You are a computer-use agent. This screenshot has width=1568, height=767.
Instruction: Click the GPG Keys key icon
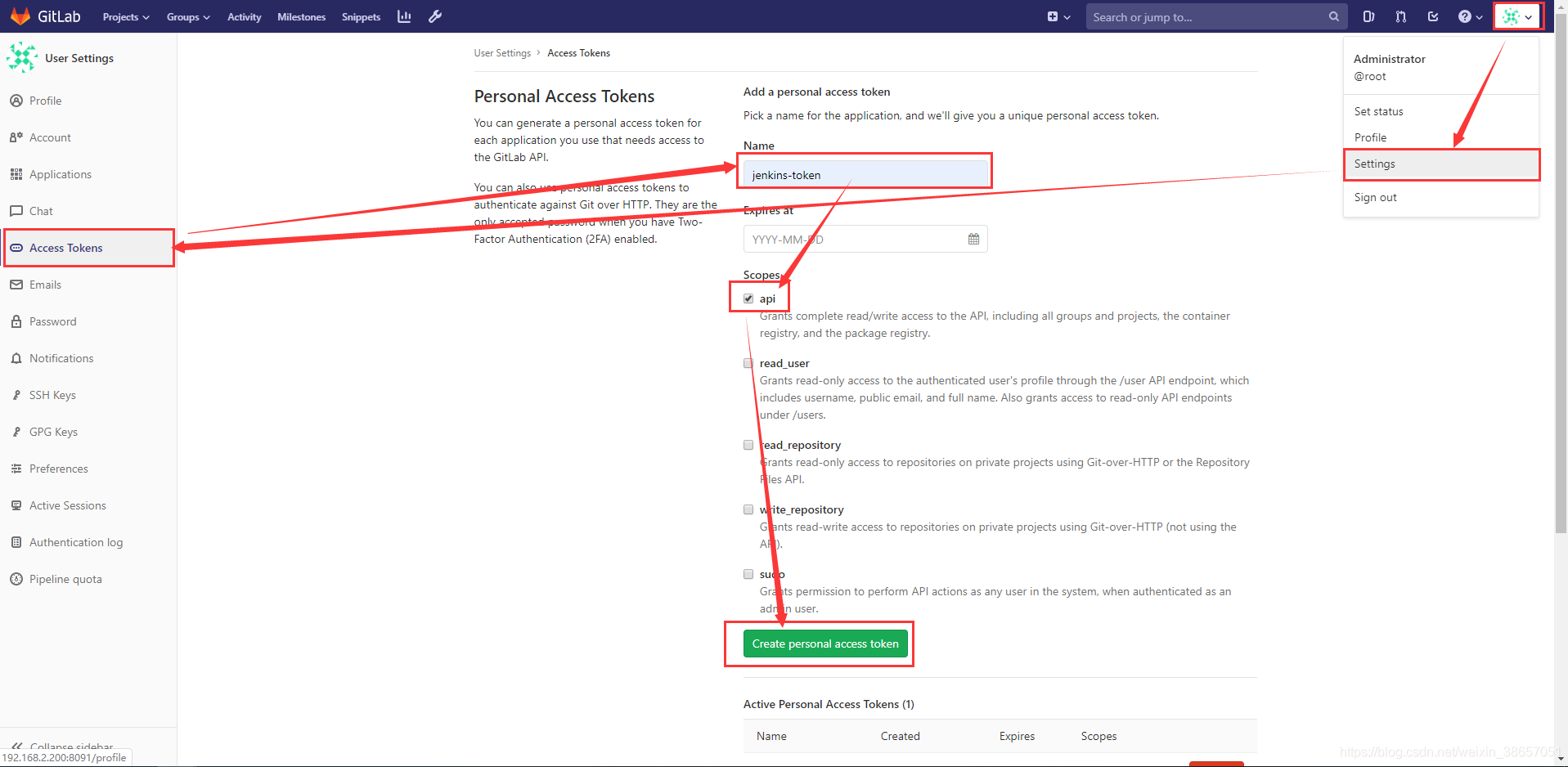coord(16,432)
